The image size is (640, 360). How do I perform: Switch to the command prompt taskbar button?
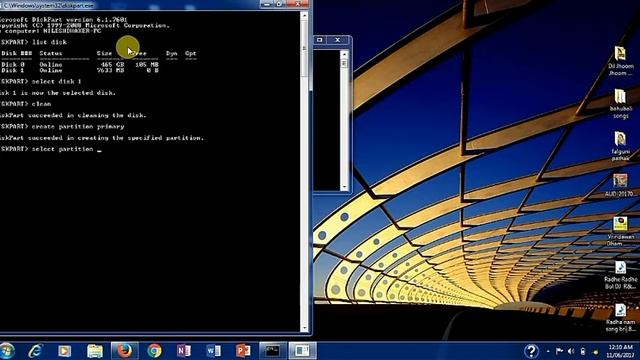(x=272, y=351)
